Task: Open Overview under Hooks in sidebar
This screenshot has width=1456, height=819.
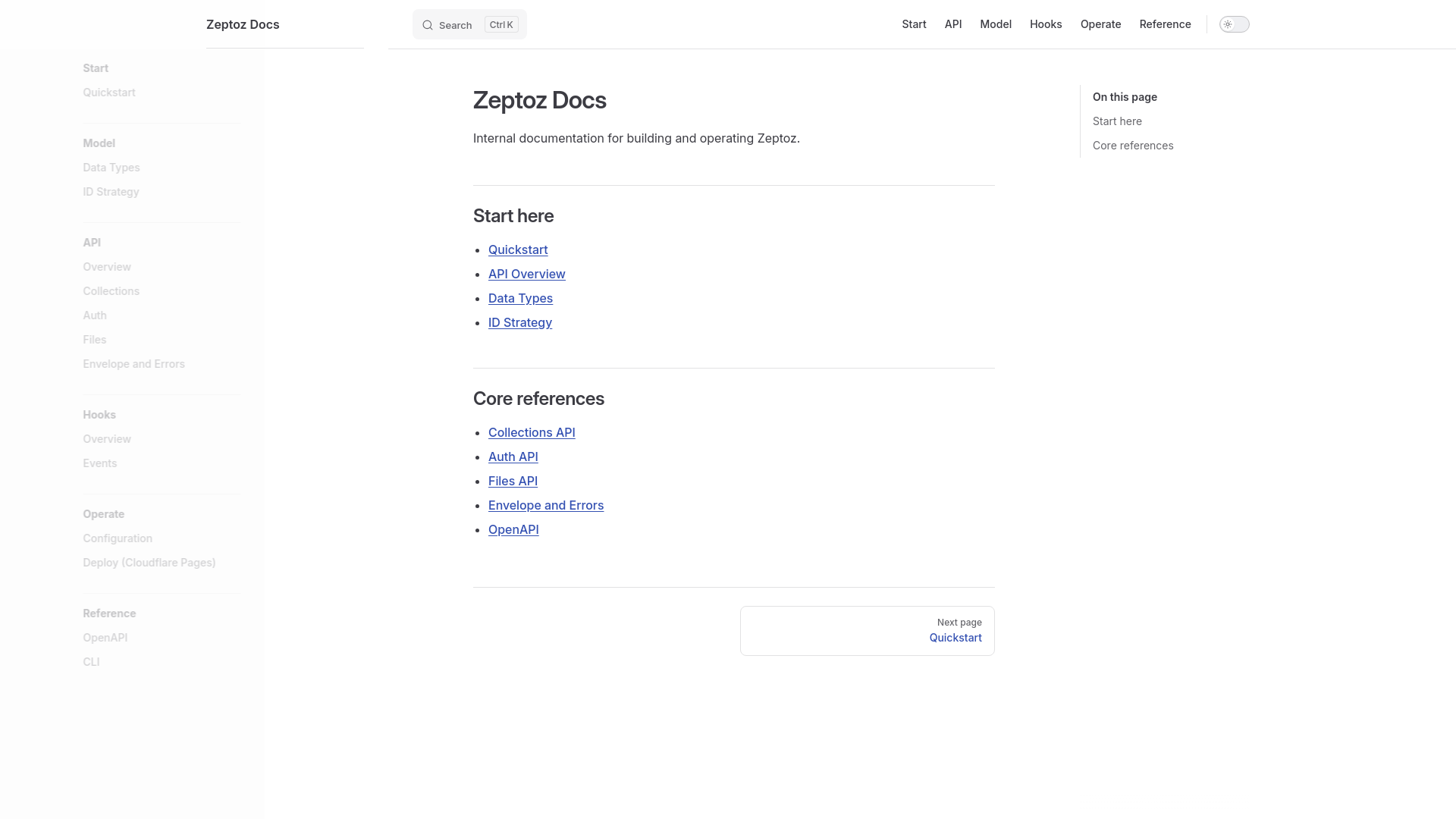Action: tap(107, 439)
